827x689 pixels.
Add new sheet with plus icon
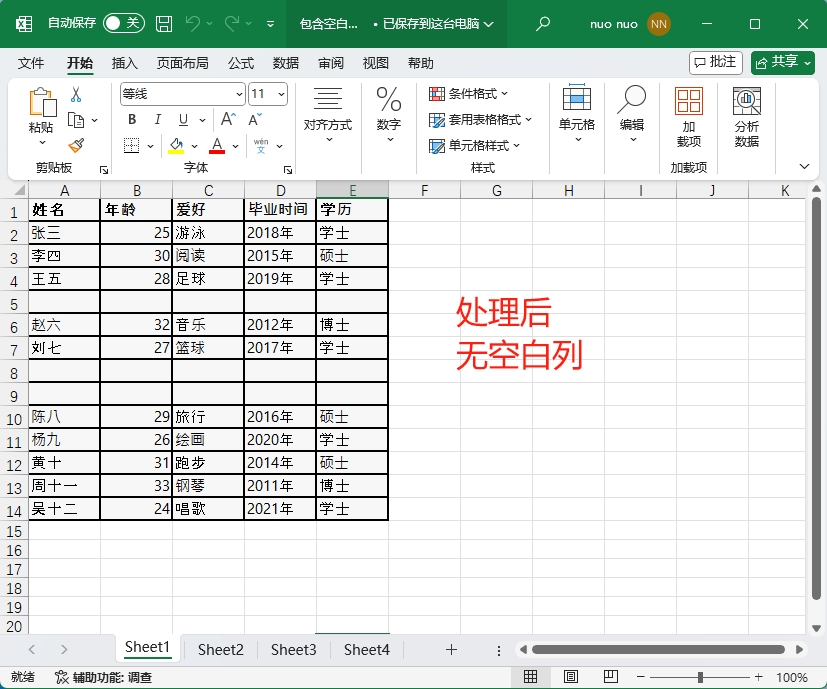click(x=451, y=650)
